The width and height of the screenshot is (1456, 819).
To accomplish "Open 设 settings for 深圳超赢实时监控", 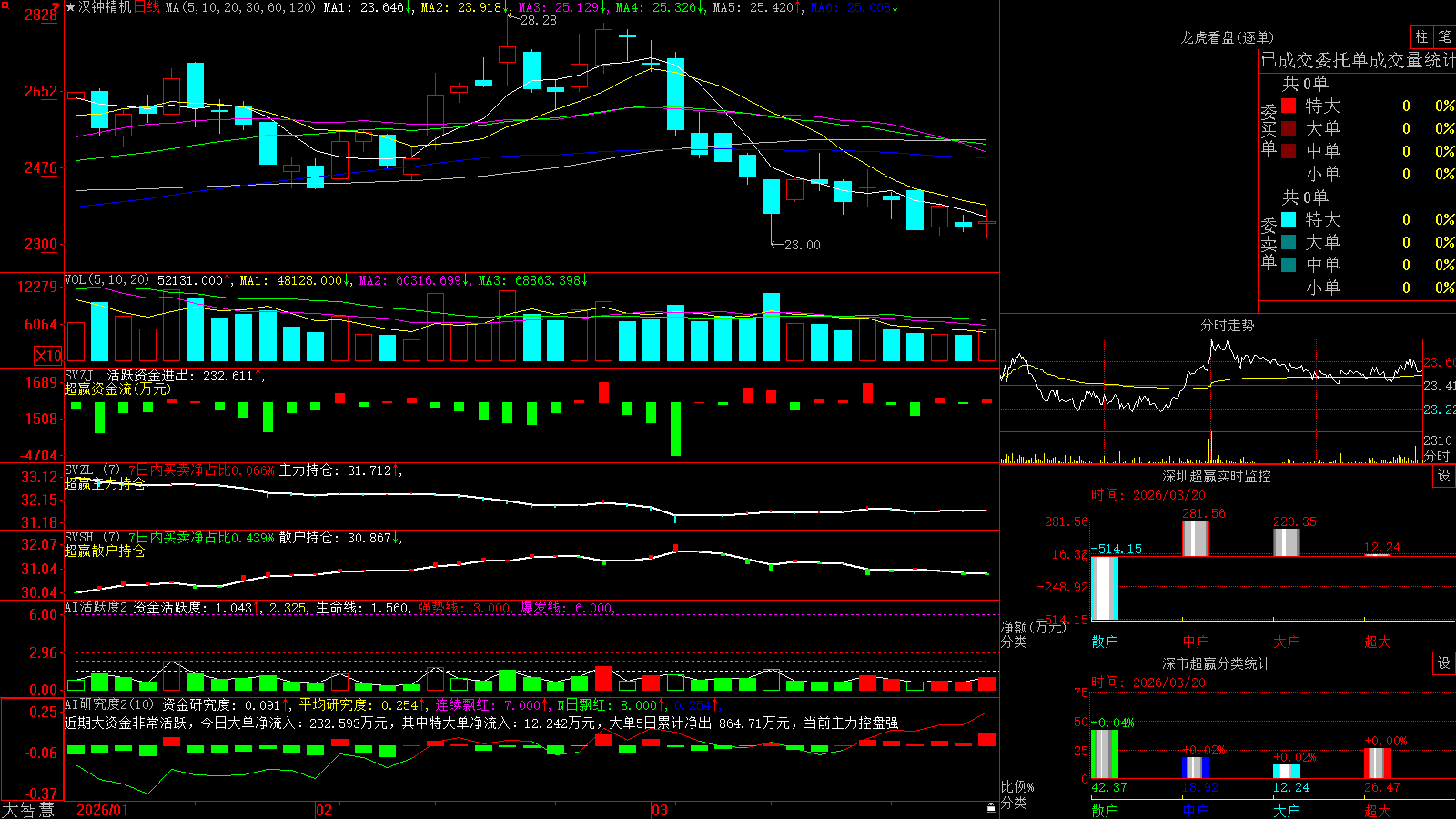I will tap(1444, 476).
